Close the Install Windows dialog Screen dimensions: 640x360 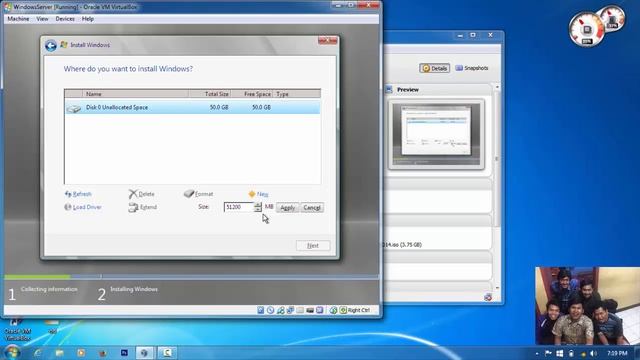(328, 40)
